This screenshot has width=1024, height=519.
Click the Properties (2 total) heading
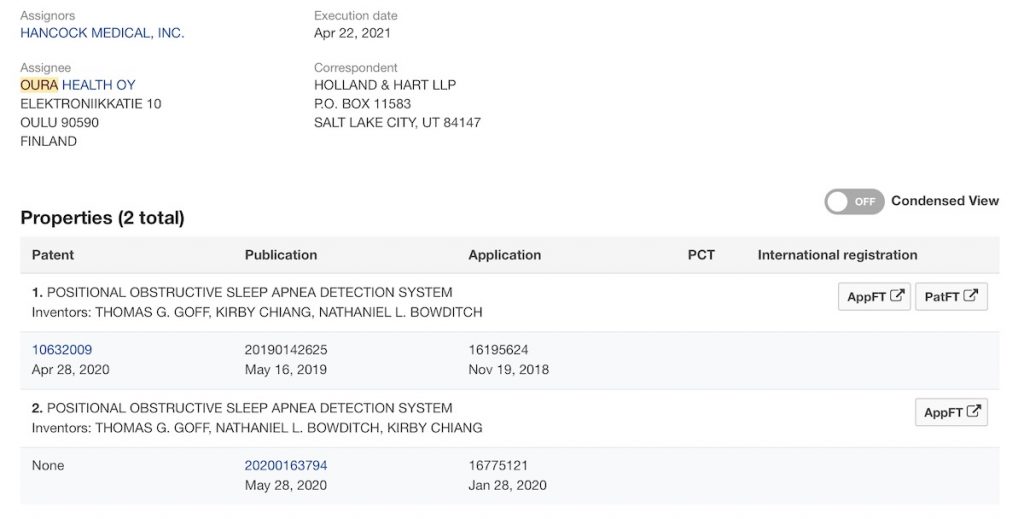coord(102,218)
